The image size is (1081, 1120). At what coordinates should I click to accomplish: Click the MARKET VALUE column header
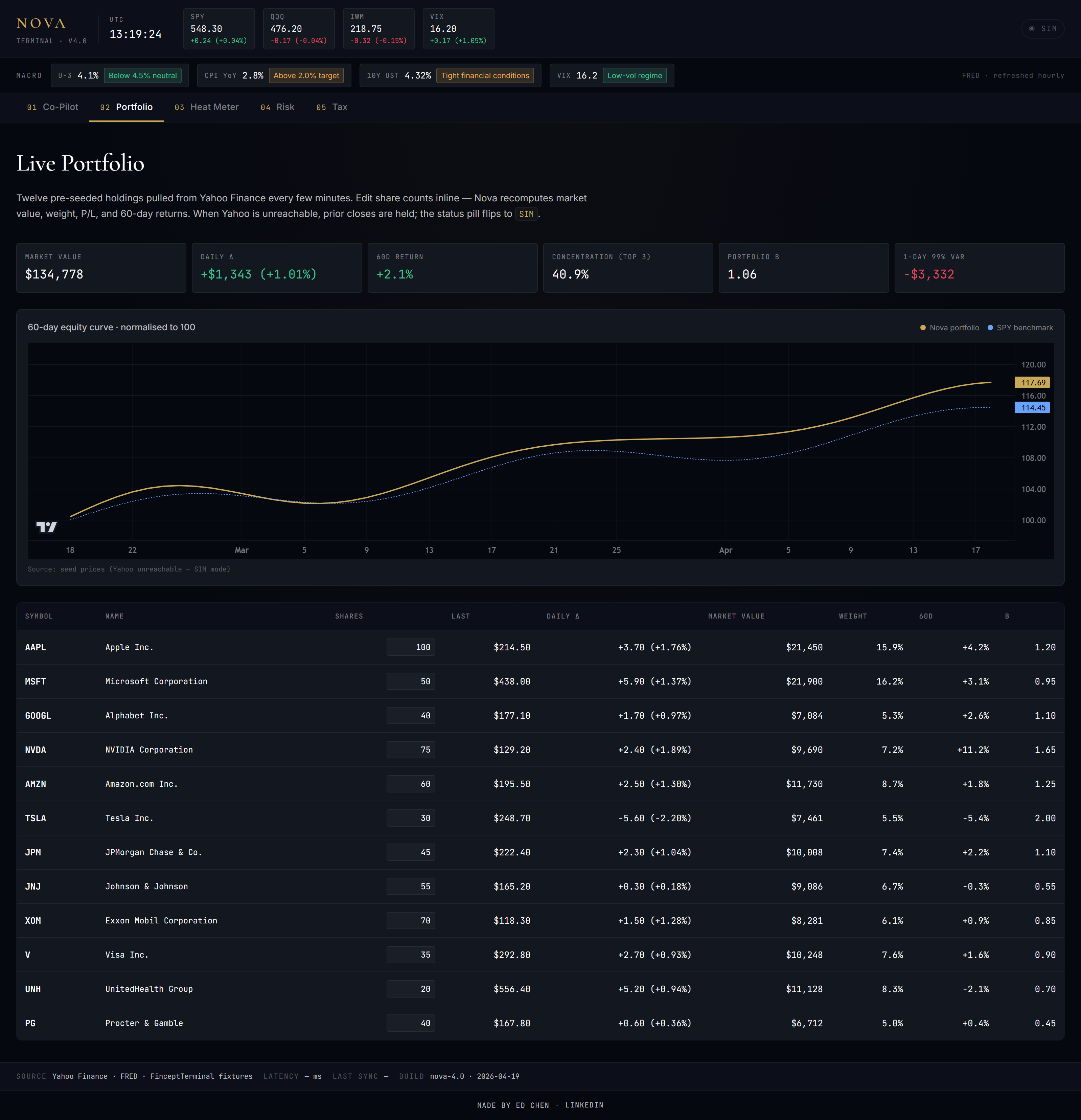click(736, 616)
